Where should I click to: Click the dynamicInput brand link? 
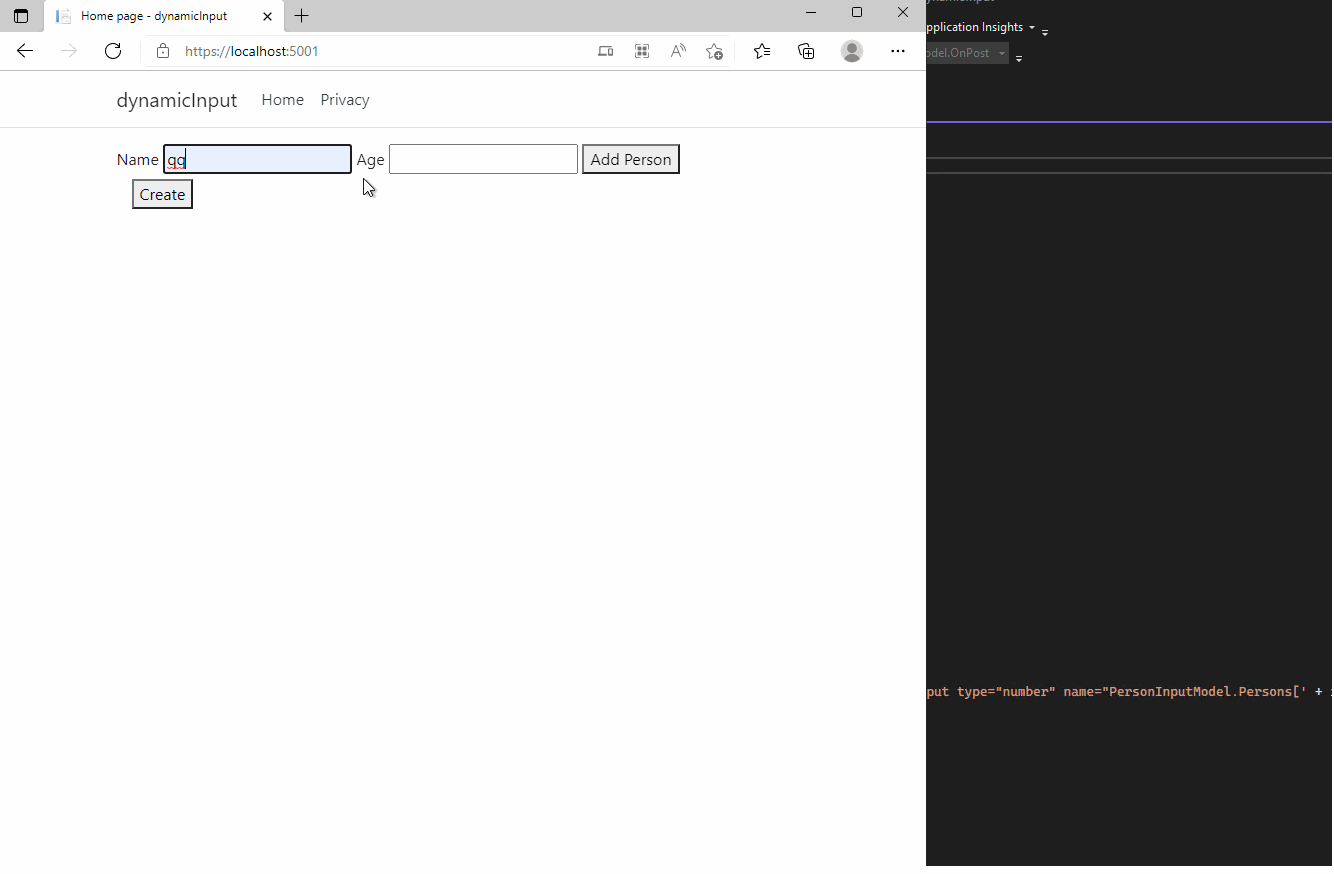(x=177, y=100)
